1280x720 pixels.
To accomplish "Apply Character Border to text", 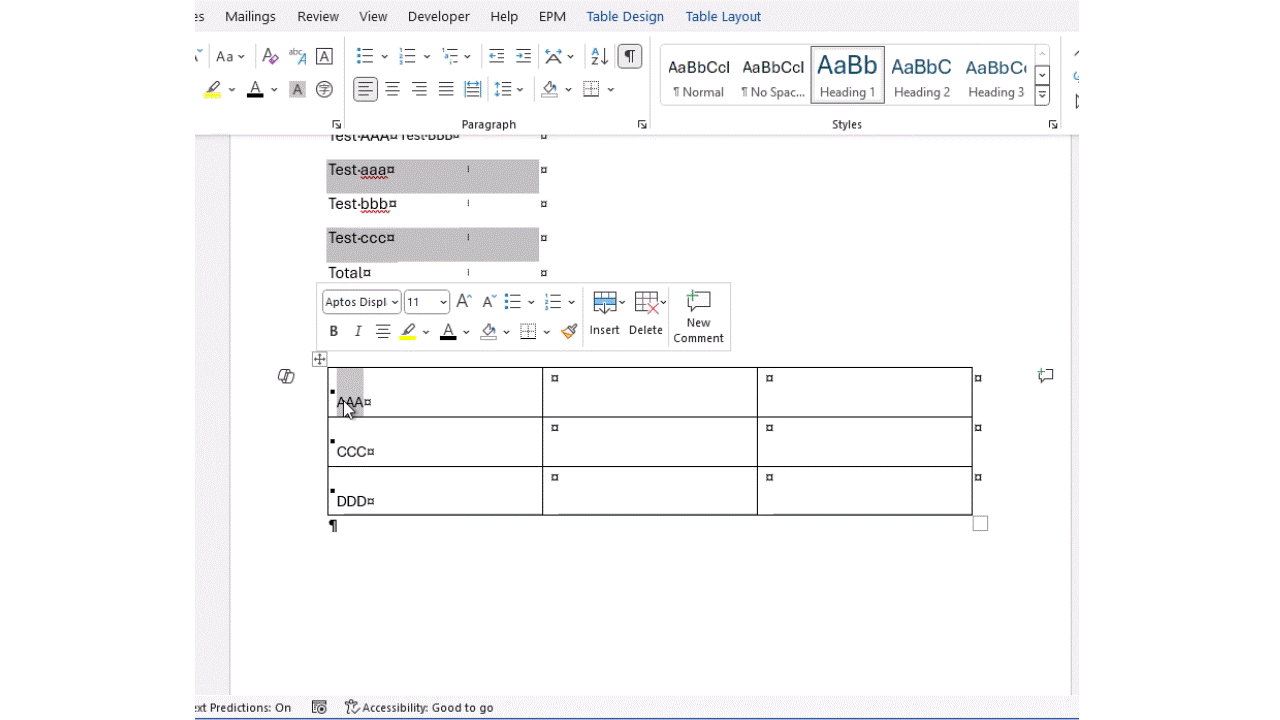I will pos(324,56).
